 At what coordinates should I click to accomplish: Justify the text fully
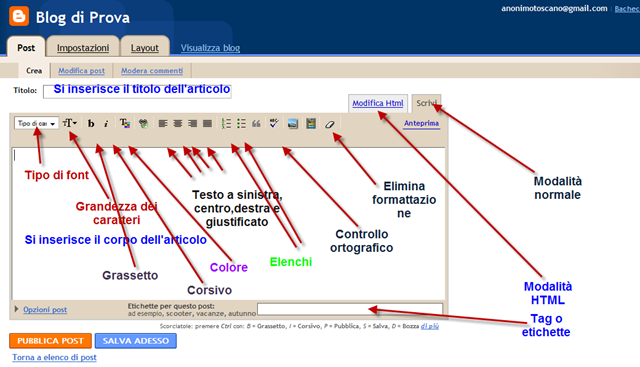(x=207, y=123)
